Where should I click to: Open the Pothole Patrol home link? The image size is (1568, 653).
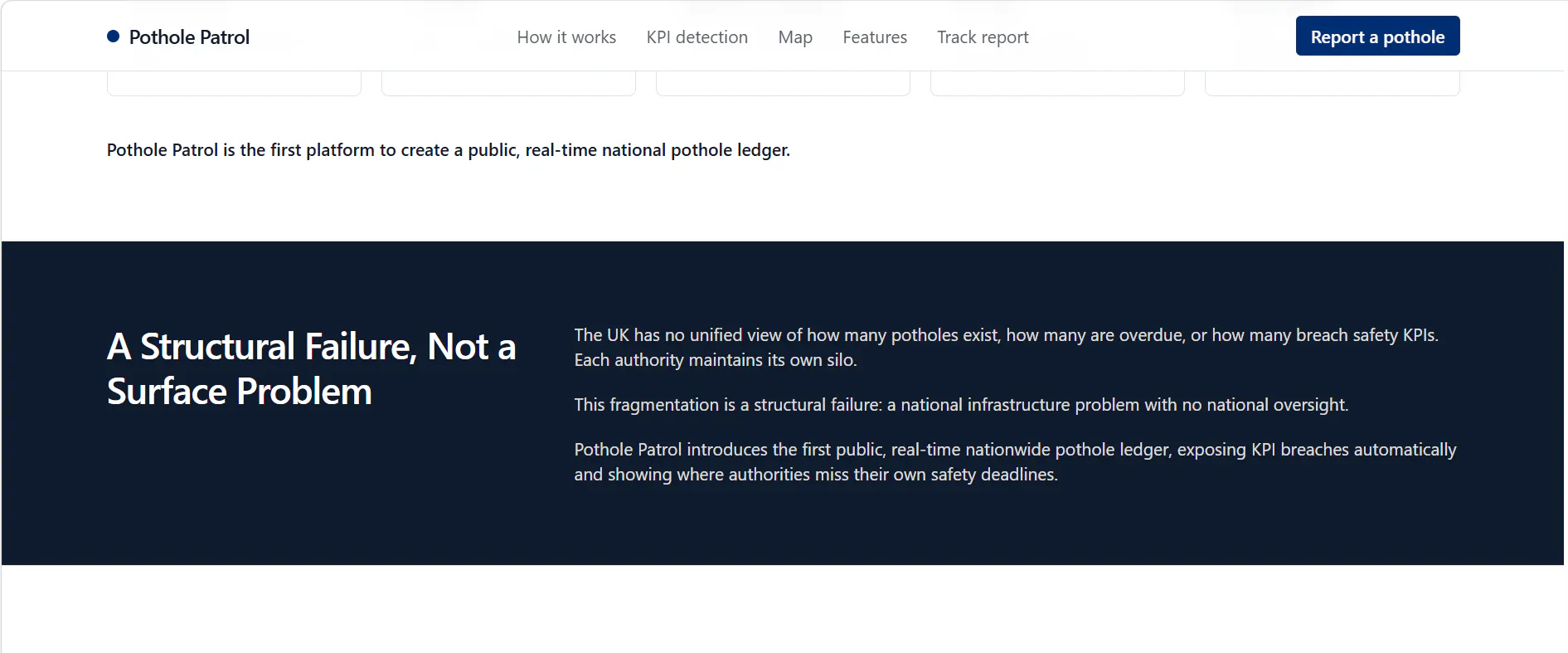tap(178, 37)
